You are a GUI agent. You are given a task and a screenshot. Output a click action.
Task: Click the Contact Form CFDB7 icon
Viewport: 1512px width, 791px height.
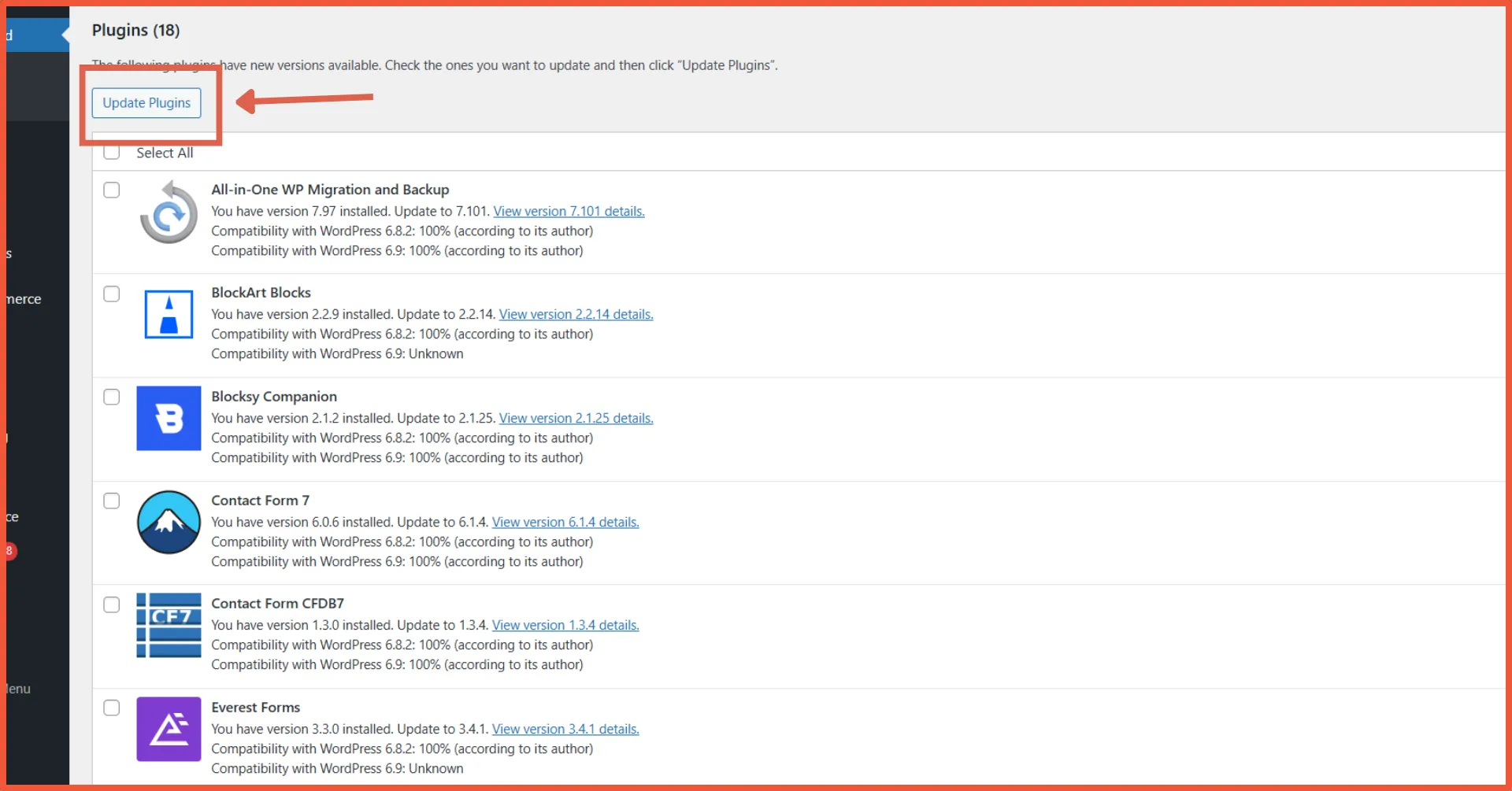point(168,625)
